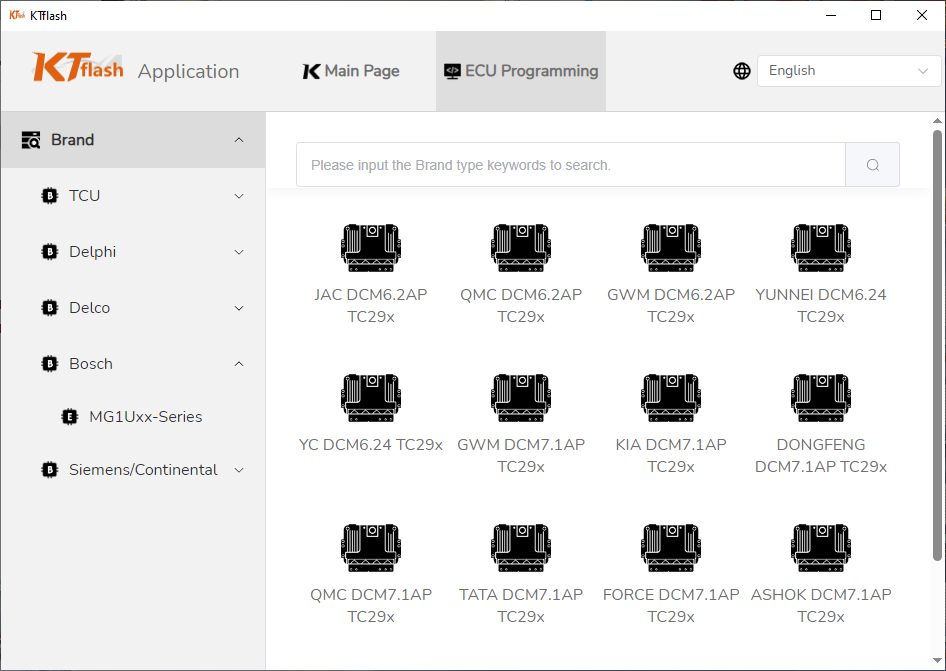The height and width of the screenshot is (671, 946).
Task: Click the TATA DCM7.1AP TC29x ECU icon
Action: pos(521,547)
